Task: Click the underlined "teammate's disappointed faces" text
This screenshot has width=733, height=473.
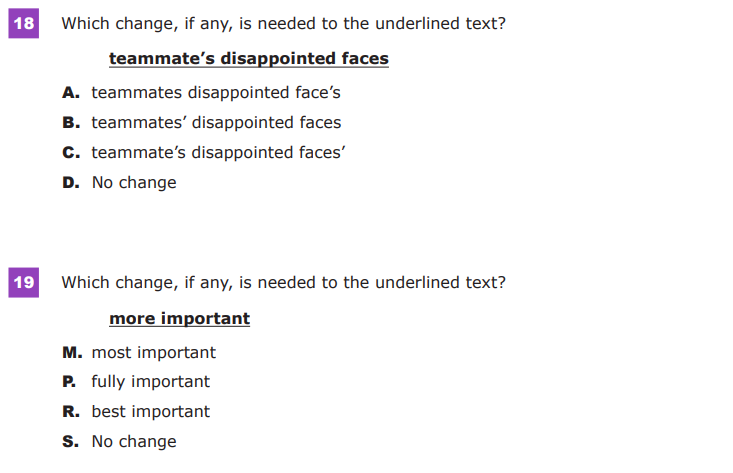Action: (248, 59)
